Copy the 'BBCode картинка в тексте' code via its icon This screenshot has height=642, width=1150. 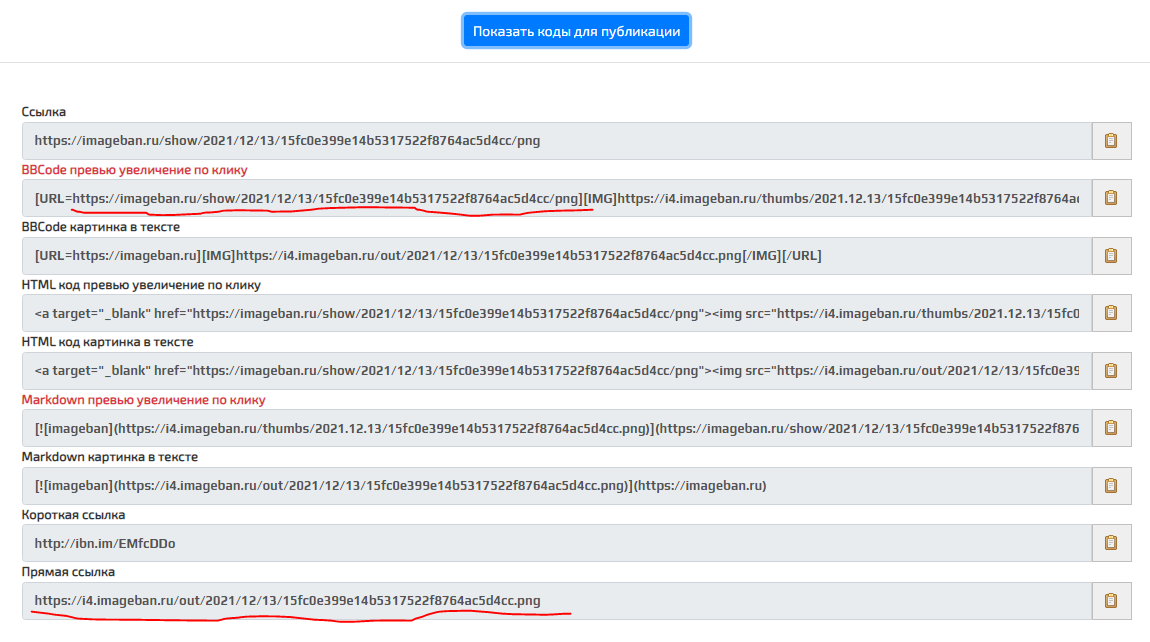[x=1110, y=256]
